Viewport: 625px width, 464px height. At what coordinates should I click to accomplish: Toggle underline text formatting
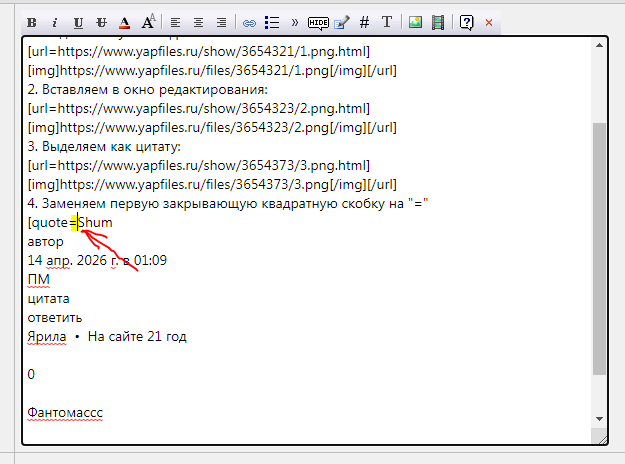tap(78, 21)
